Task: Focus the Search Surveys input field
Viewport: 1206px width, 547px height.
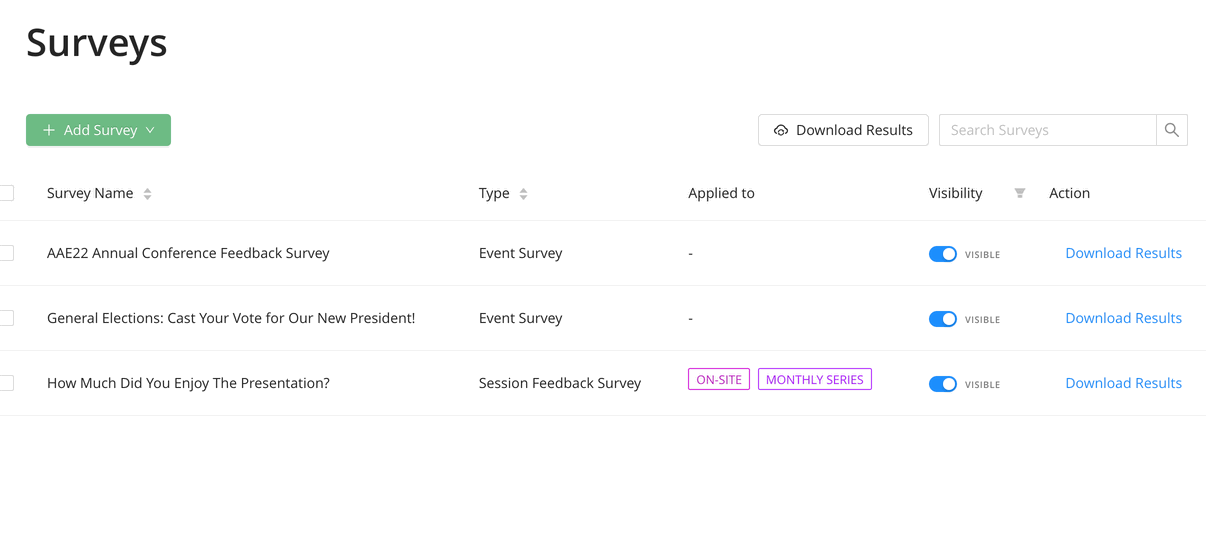Action: (1047, 130)
